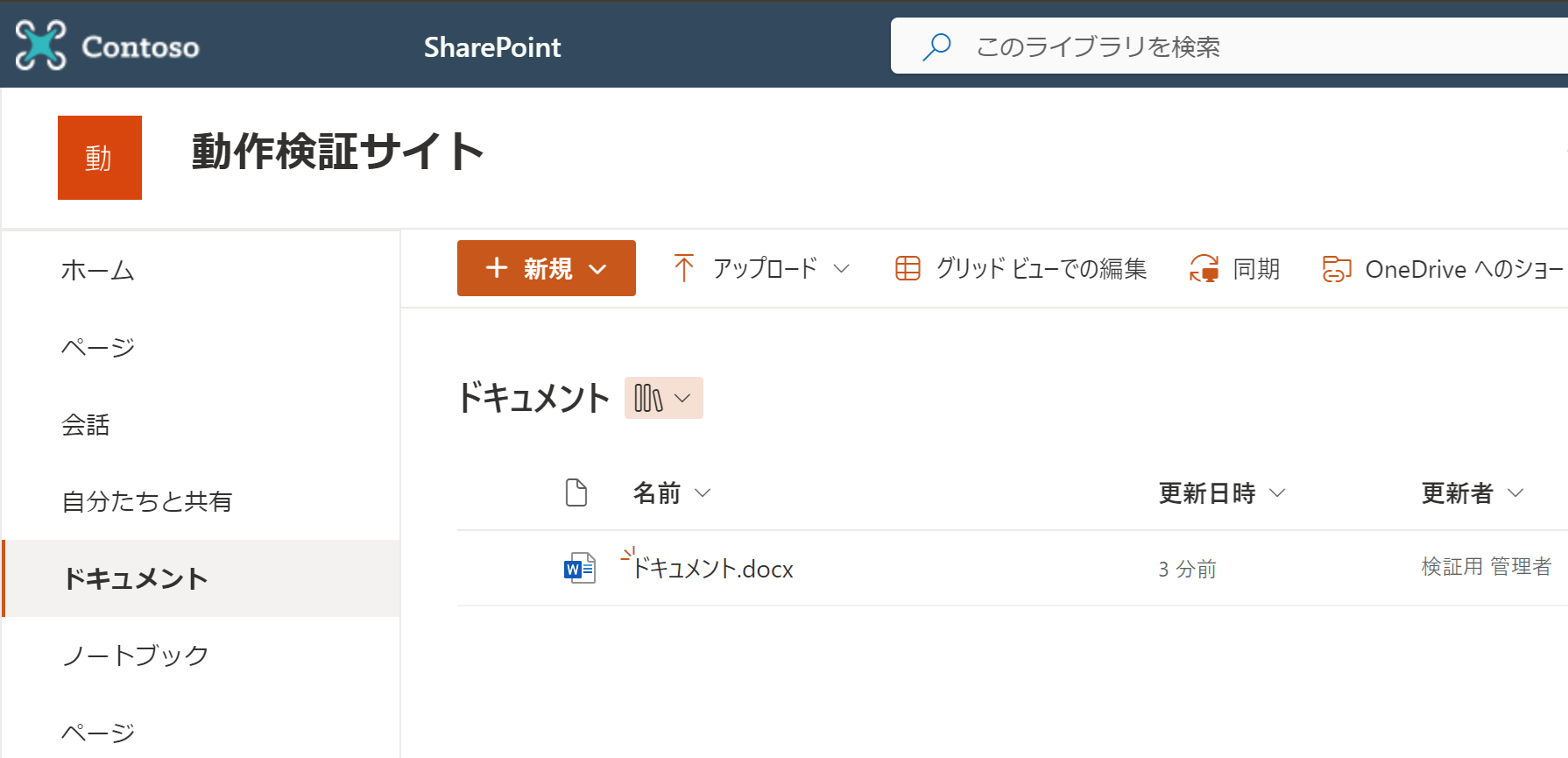
Task: Open the first ページ navigation item
Action: coord(98,348)
